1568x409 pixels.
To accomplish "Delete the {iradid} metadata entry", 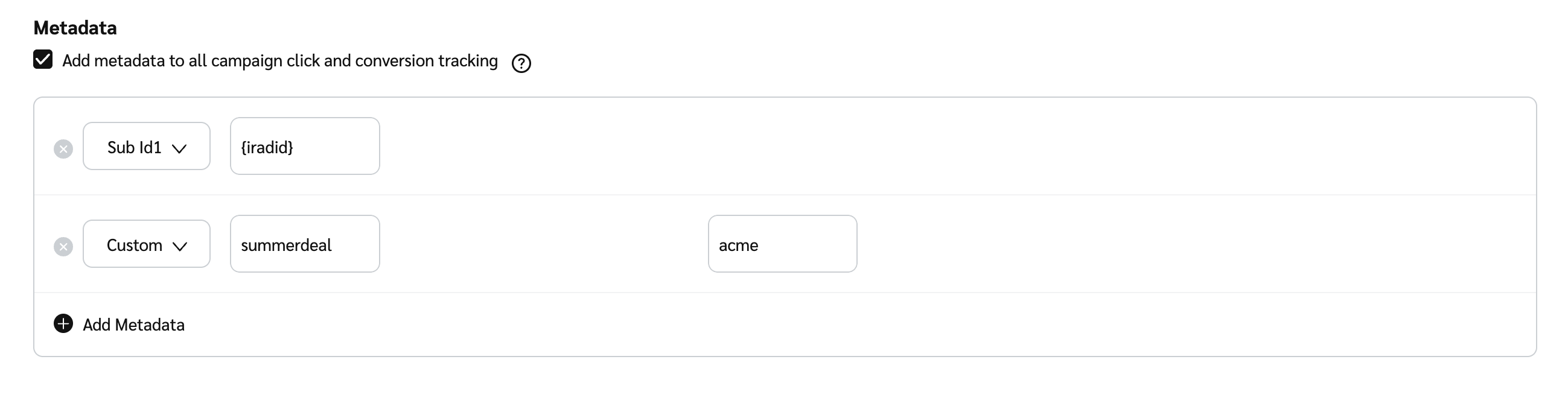I will 63,148.
